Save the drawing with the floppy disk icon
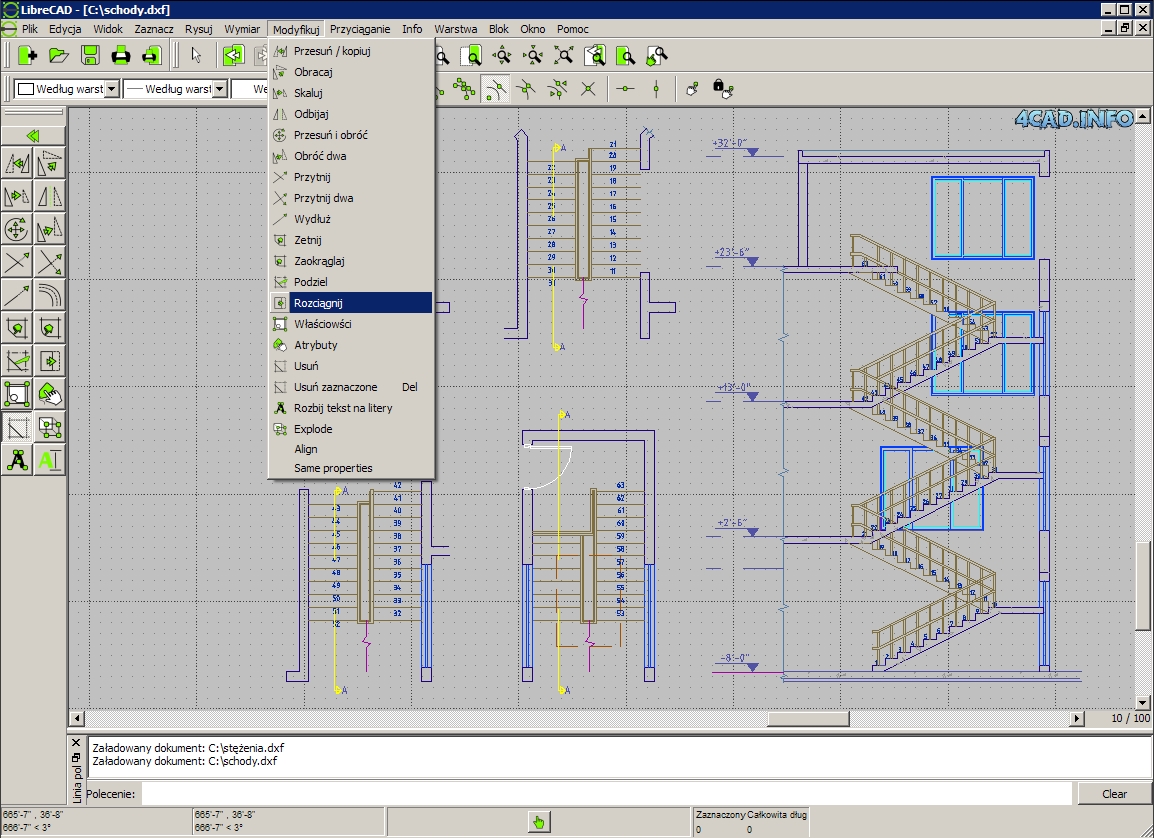The image size is (1154, 838). click(90, 55)
